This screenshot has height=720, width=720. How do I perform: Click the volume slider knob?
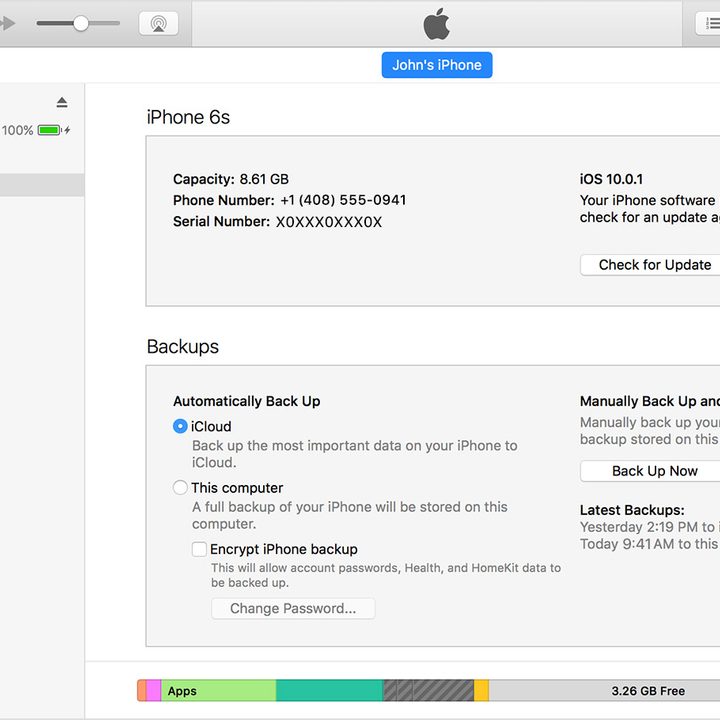coord(81,23)
